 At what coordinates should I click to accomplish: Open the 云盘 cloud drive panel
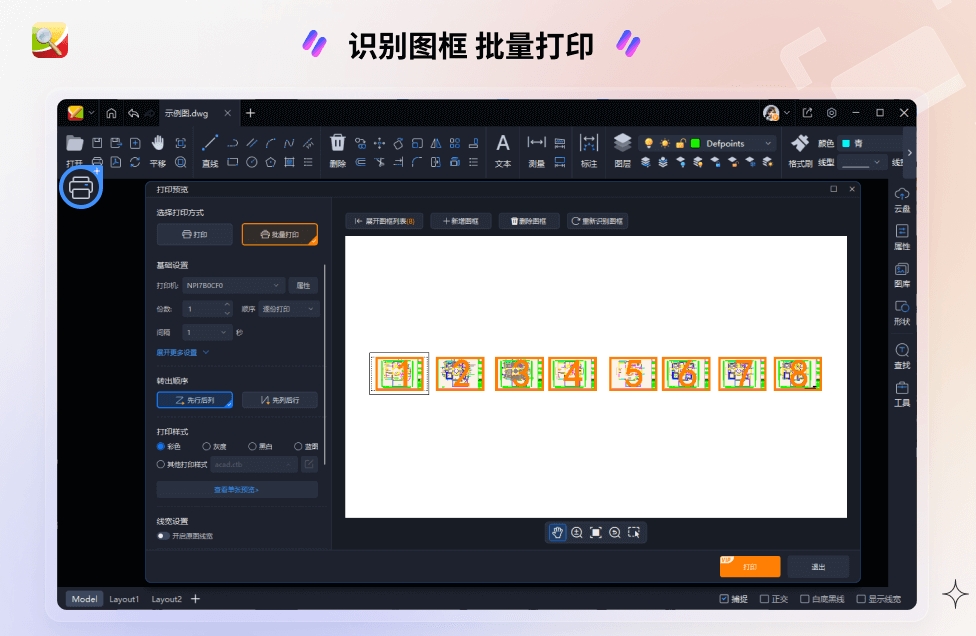tap(903, 198)
